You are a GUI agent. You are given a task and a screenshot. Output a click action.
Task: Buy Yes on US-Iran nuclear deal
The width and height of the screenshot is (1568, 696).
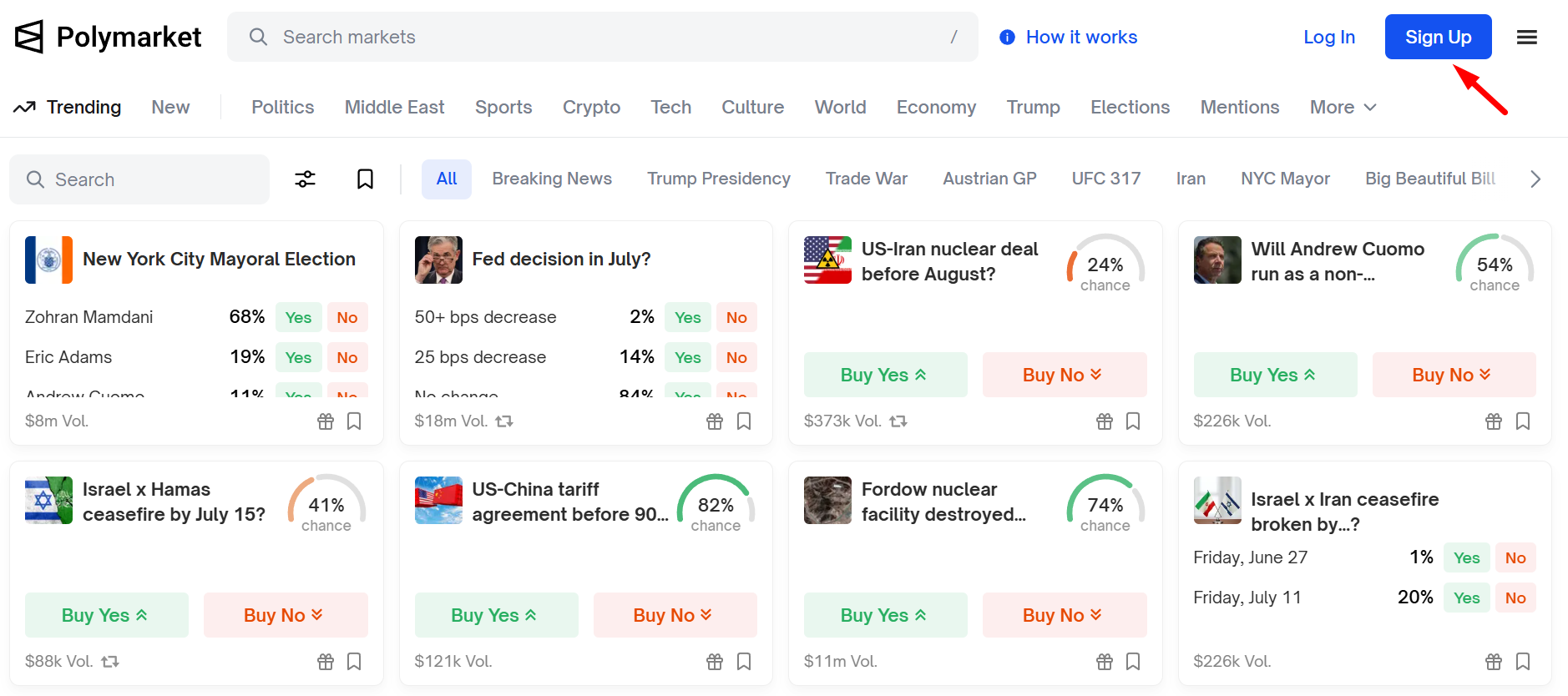pos(885,375)
